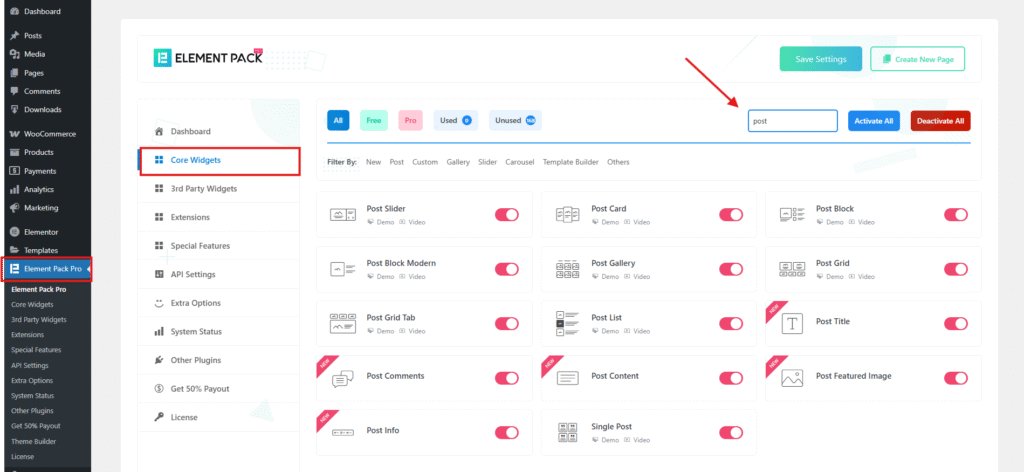Click the Post Slider widget icon
1024x472 pixels.
(343, 214)
